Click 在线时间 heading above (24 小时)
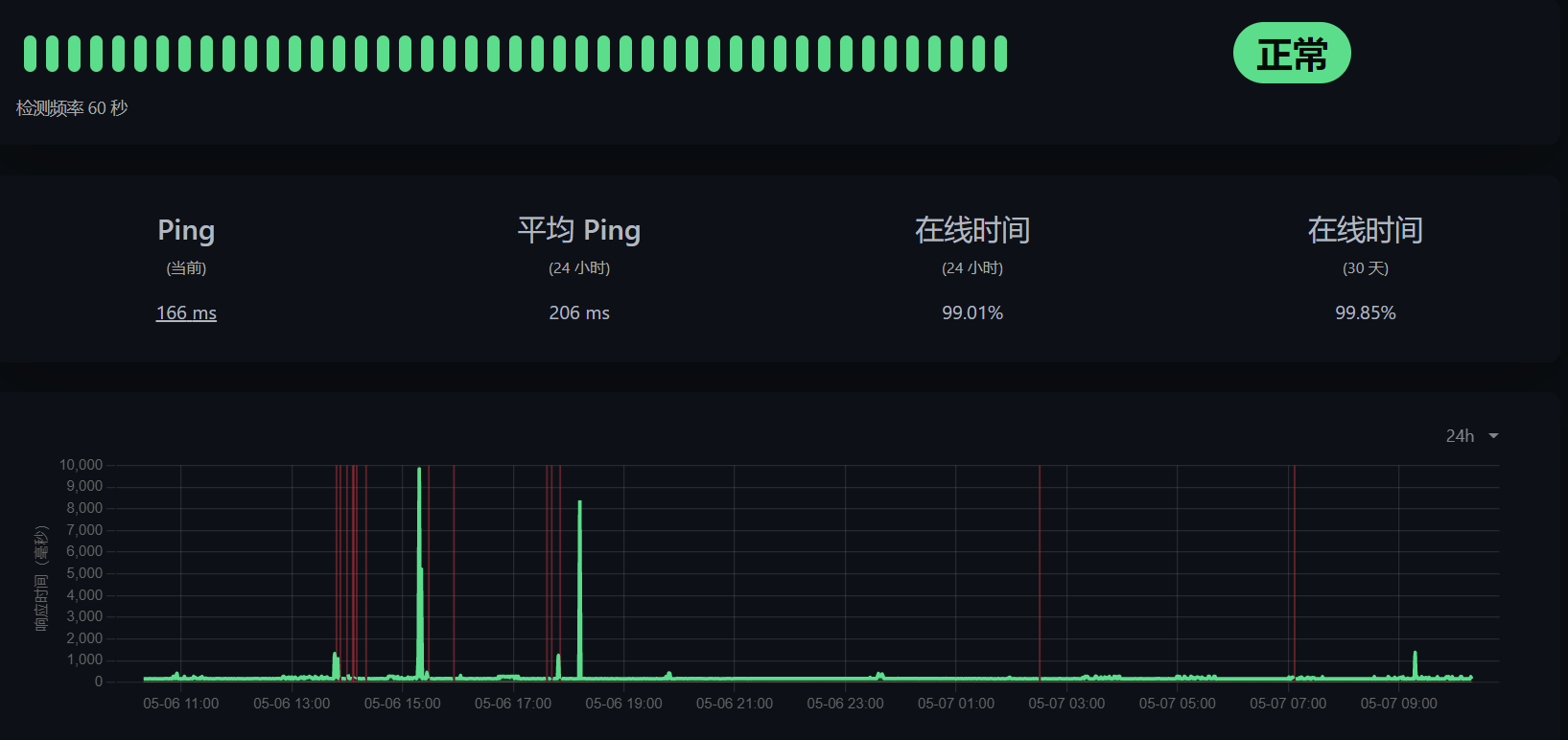Screen dimensions: 1568x740 (x=972, y=230)
